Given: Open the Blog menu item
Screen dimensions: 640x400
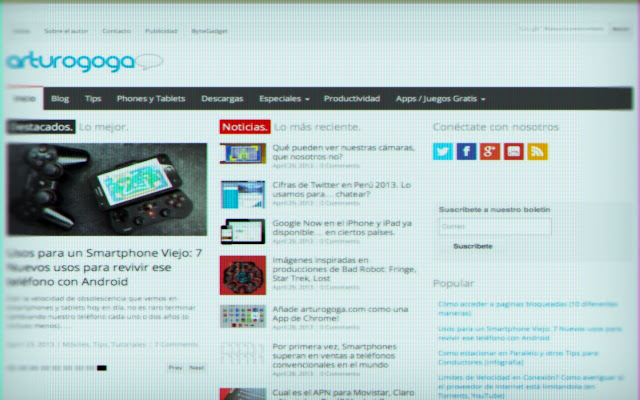Looking at the screenshot, I should (x=60, y=99).
